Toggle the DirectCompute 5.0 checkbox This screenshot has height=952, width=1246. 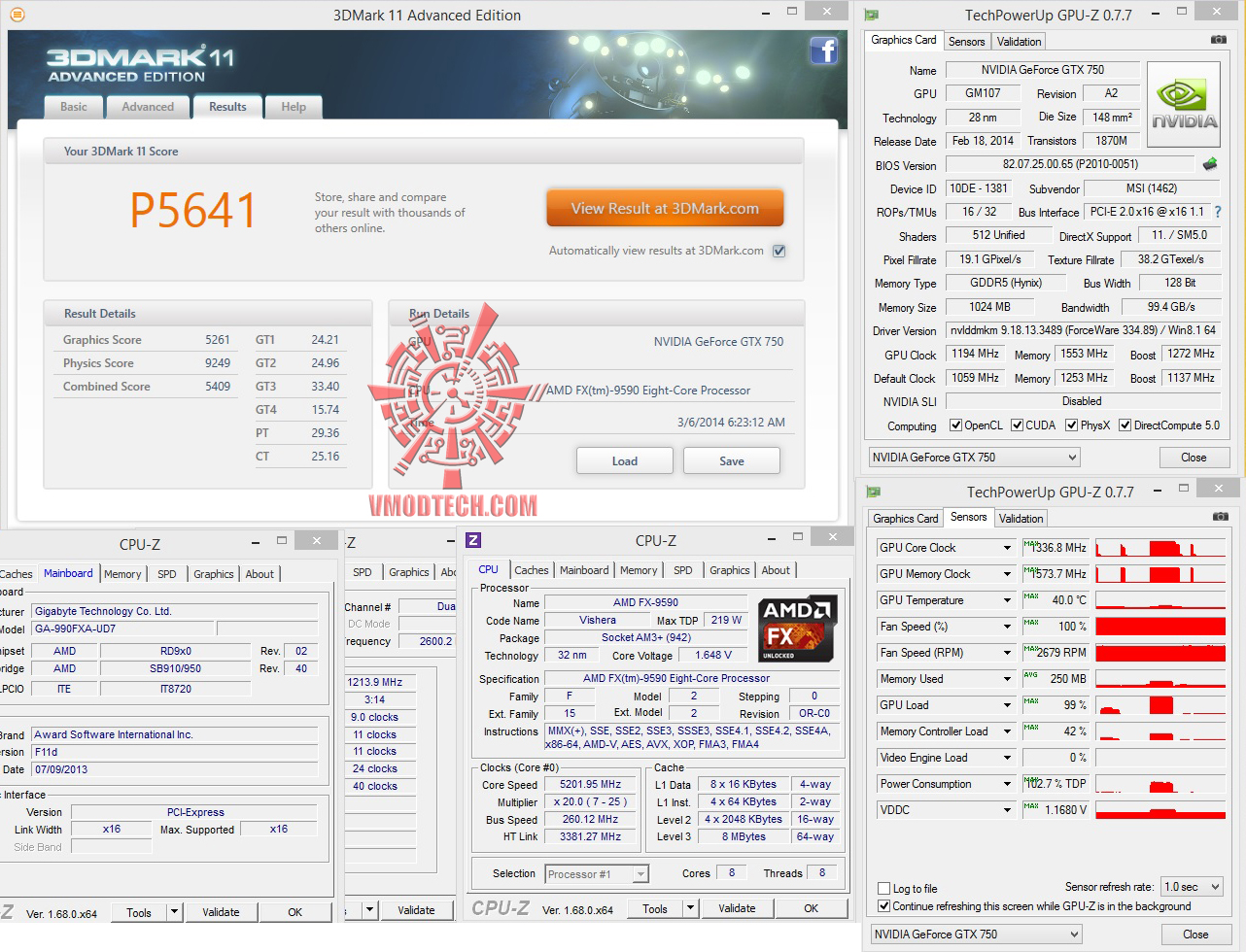(x=1125, y=425)
